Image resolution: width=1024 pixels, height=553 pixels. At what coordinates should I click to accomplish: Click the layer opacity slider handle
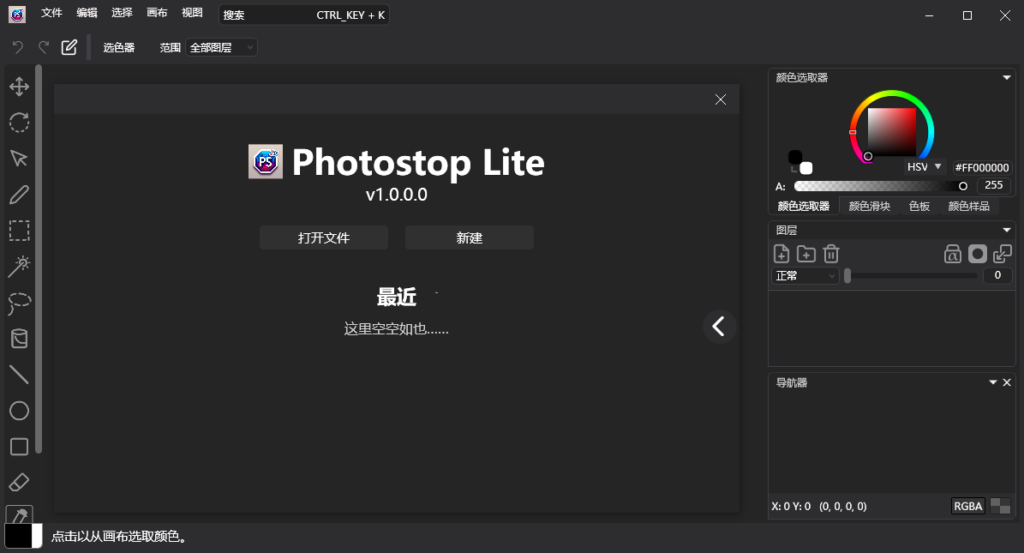tap(848, 276)
